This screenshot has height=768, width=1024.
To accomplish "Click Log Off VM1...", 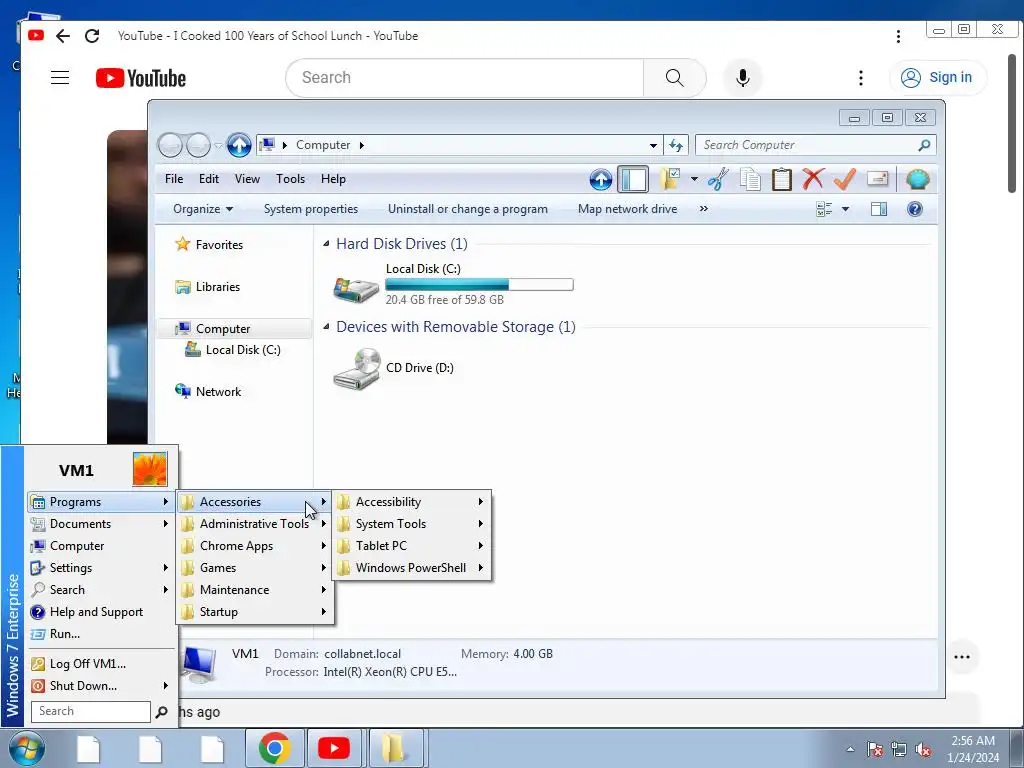I will (101, 664).
